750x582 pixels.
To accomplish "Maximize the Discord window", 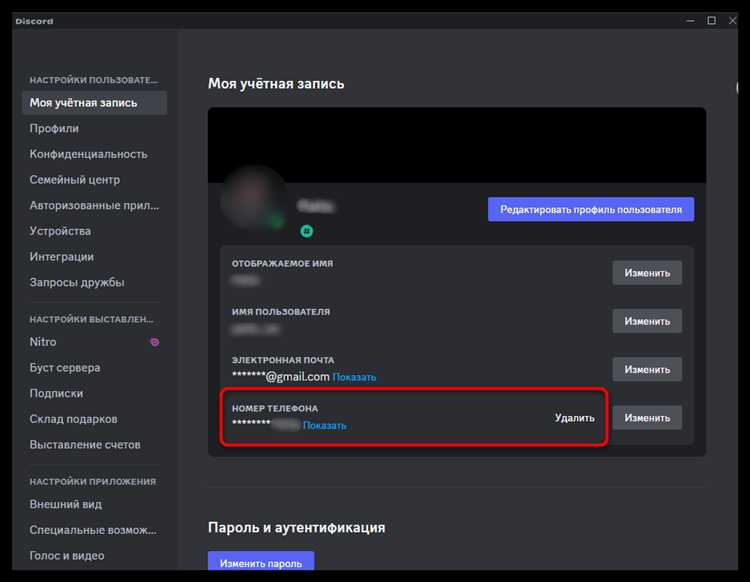I will [712, 21].
